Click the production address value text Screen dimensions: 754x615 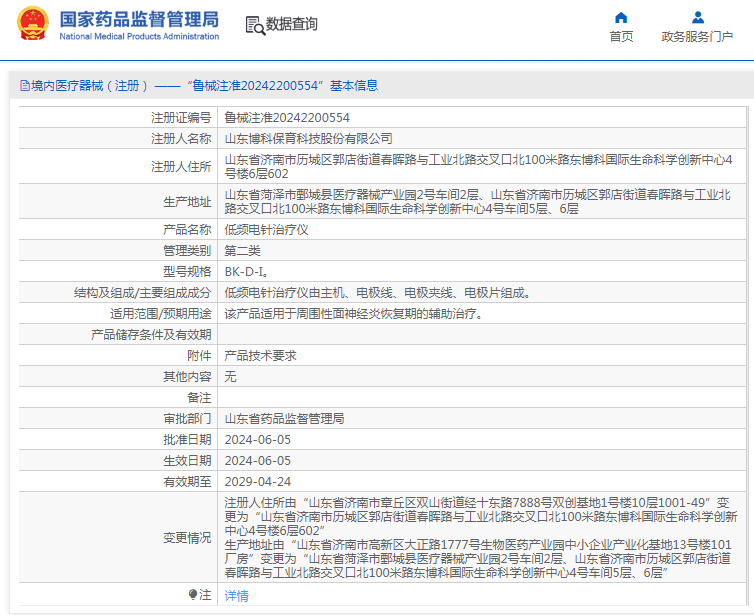pos(478,202)
